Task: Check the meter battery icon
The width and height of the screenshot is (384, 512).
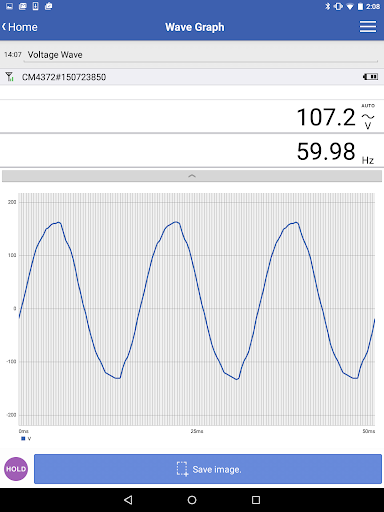Action: pos(370,77)
